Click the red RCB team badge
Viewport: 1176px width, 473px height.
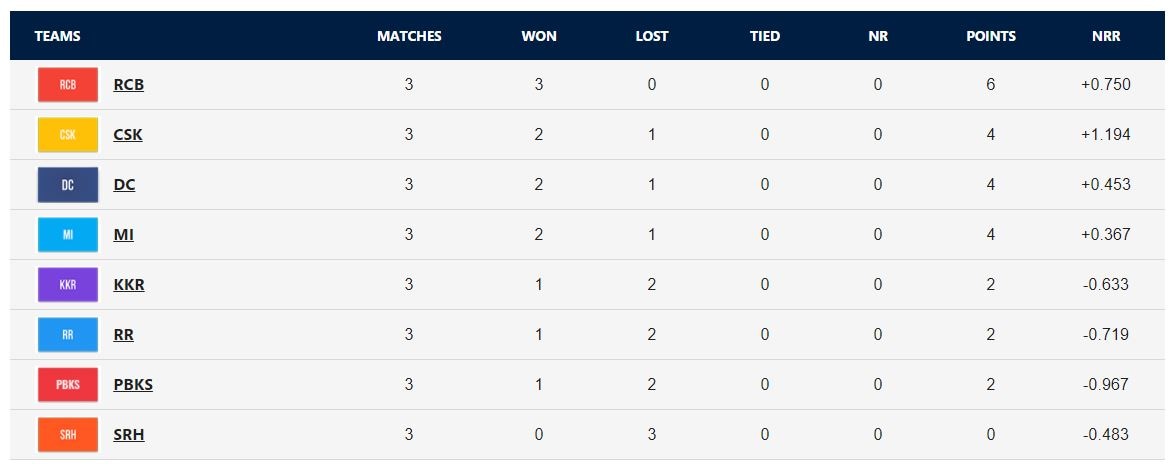[x=68, y=85]
